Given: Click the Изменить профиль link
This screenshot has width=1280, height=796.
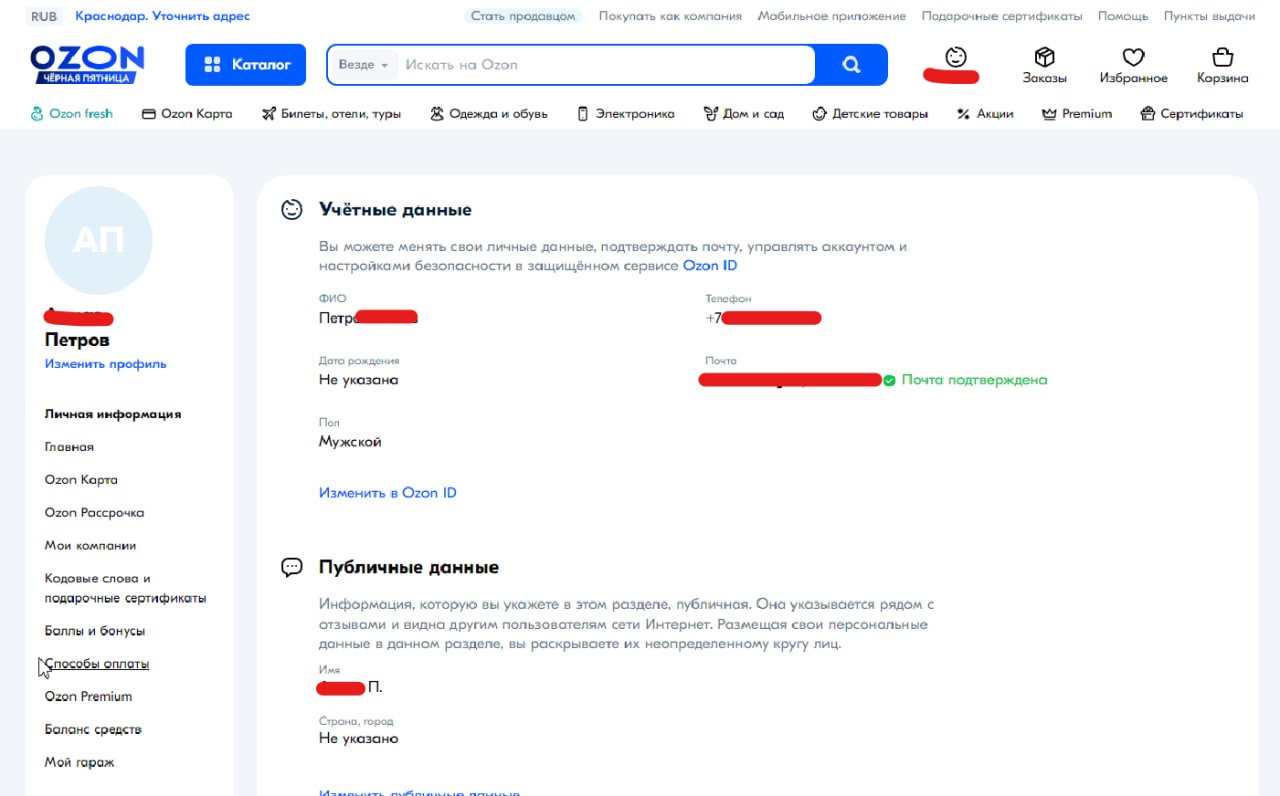Looking at the screenshot, I should click(x=106, y=364).
